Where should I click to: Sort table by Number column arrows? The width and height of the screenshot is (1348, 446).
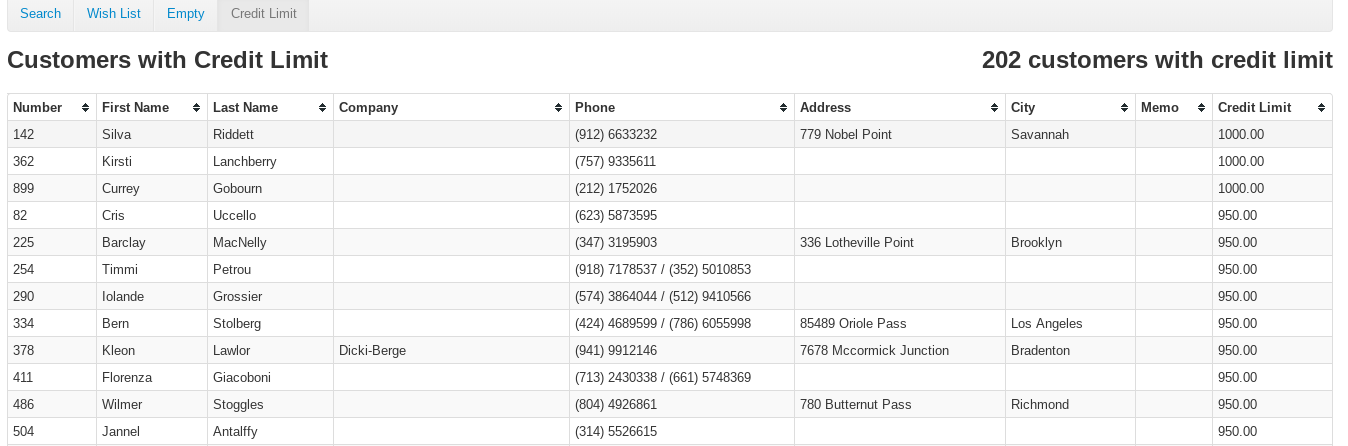pos(85,108)
